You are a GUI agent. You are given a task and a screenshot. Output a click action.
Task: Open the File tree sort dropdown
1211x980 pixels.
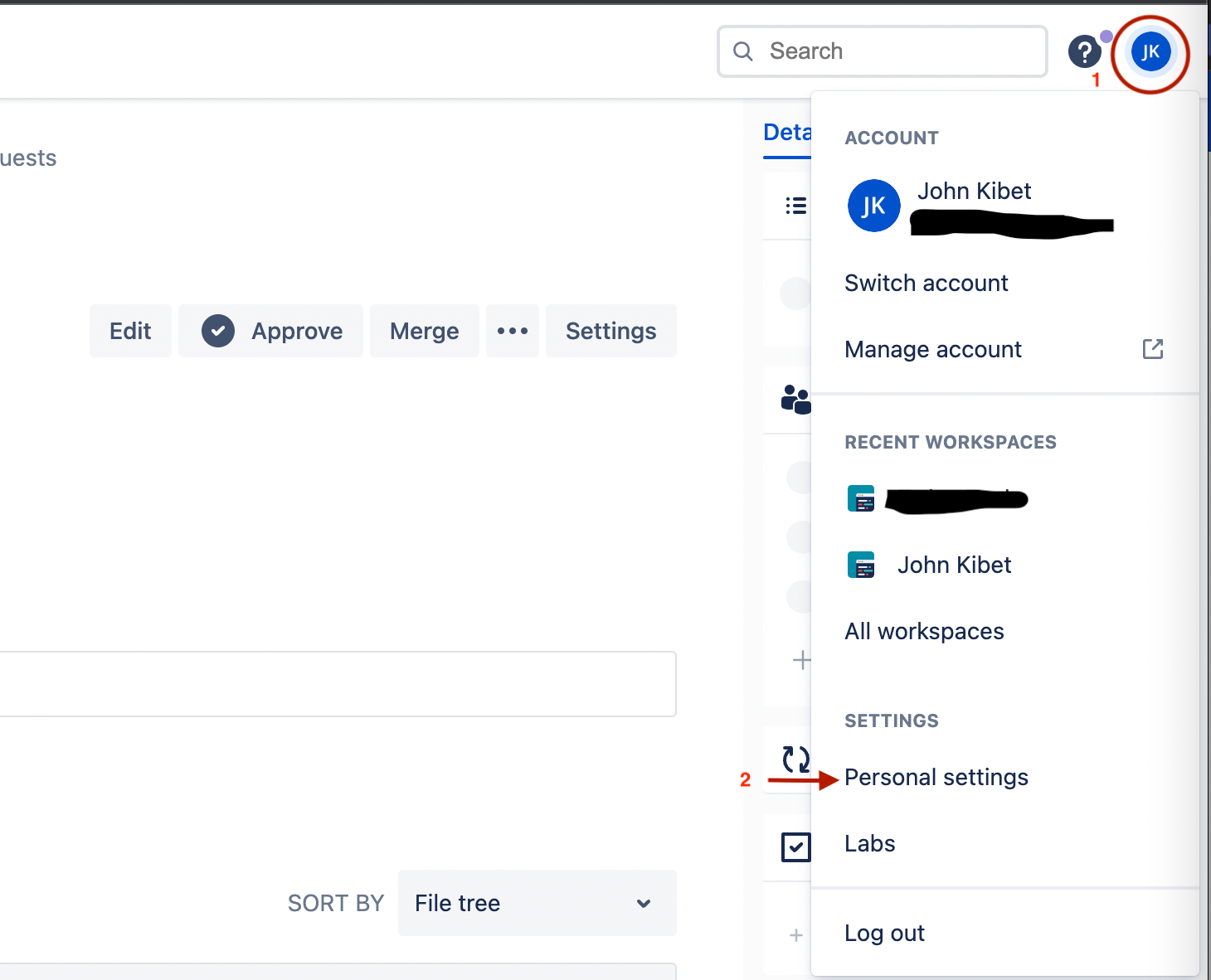click(x=537, y=903)
